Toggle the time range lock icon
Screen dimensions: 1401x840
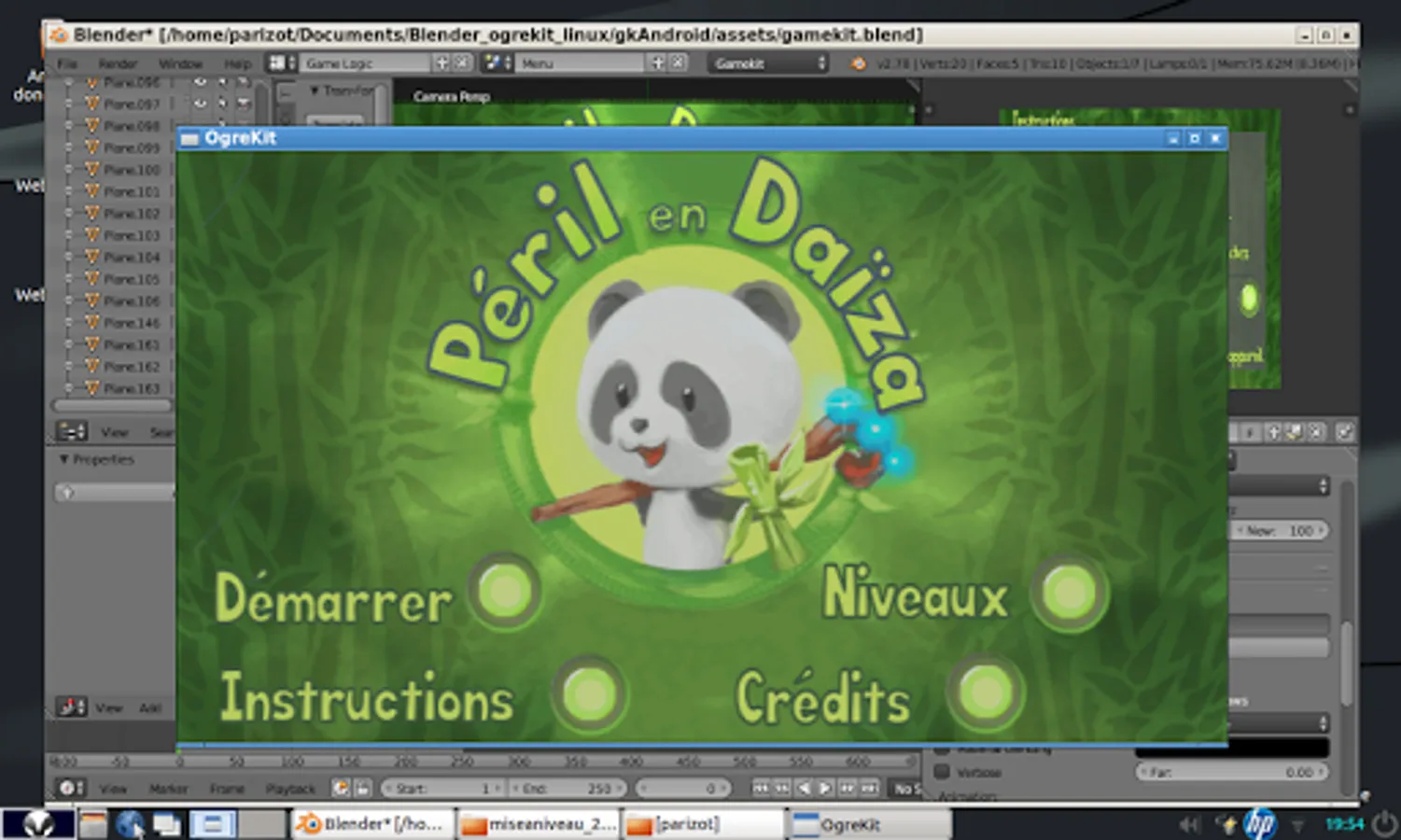tap(362, 789)
